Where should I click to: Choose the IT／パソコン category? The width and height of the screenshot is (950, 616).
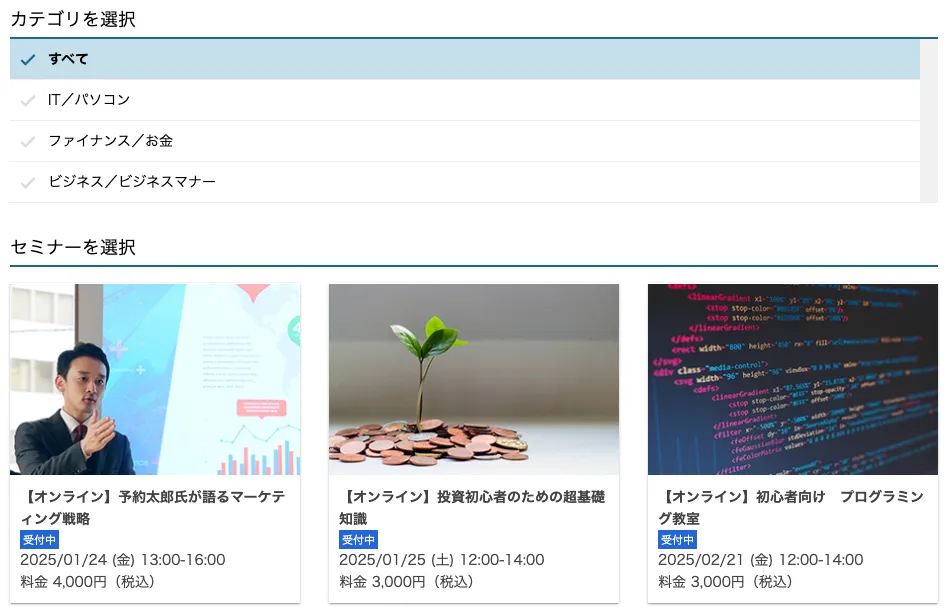tap(89, 100)
